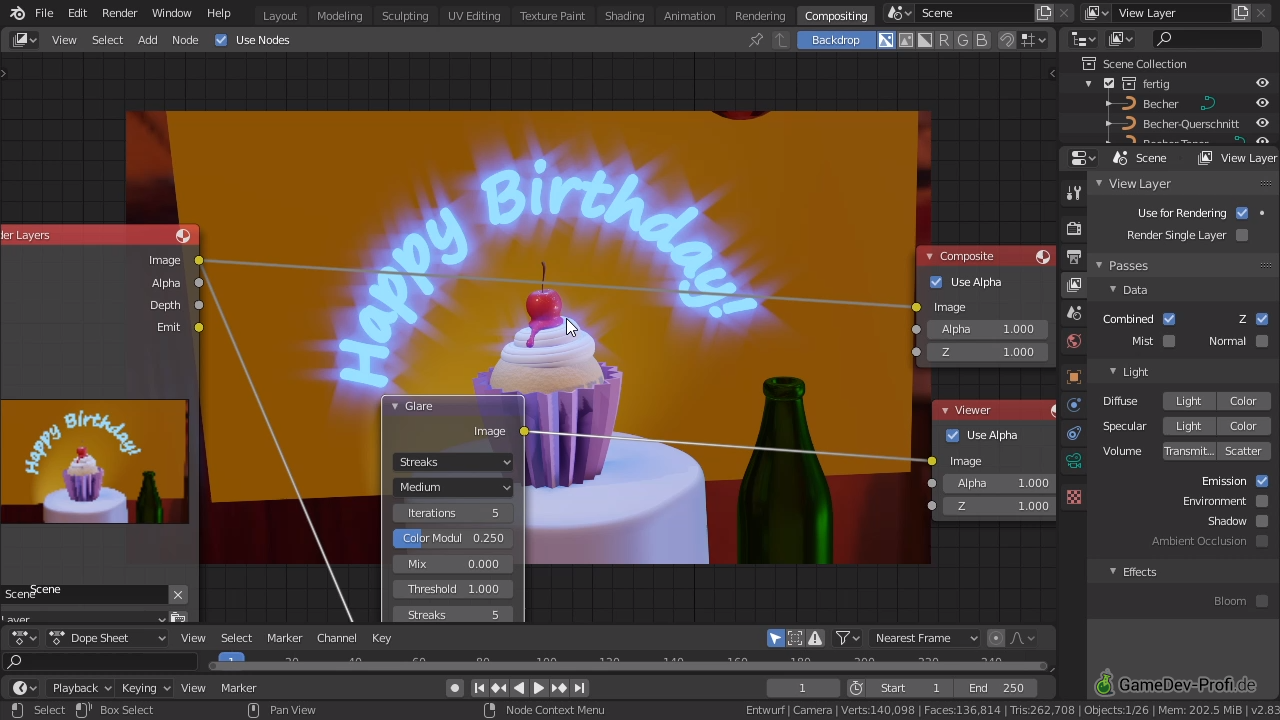The width and height of the screenshot is (1280, 720).
Task: Click the Diffuse Light pass button
Action: [x=1188, y=401]
